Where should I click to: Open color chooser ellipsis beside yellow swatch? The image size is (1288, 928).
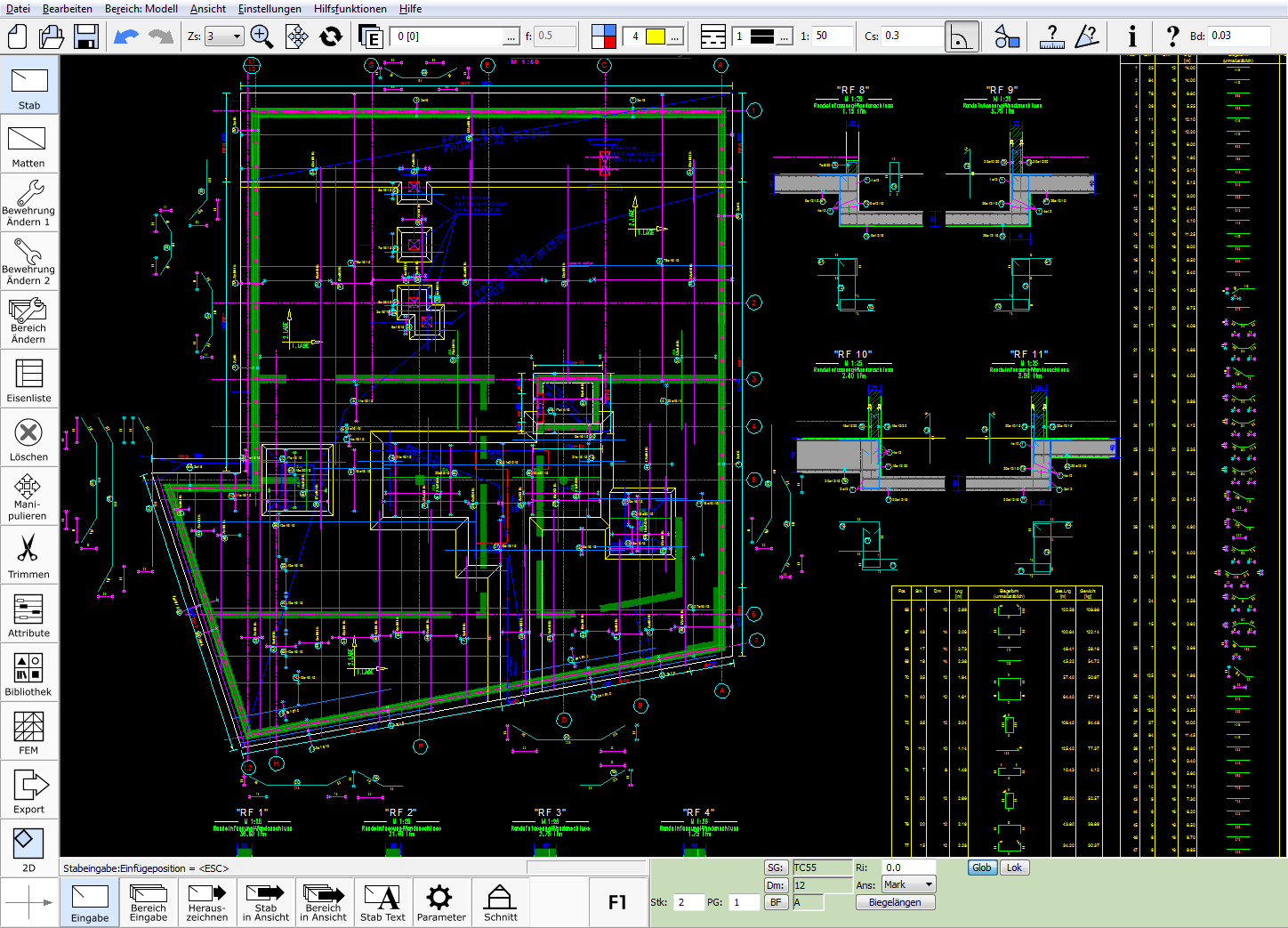(x=675, y=36)
